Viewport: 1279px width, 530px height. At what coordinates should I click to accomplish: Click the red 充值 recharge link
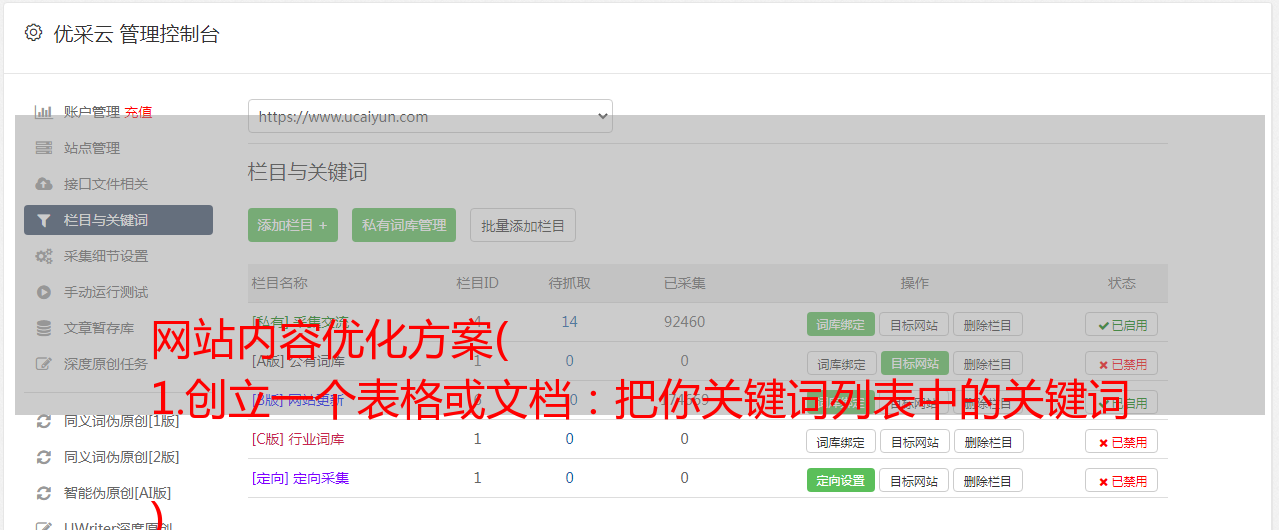[x=138, y=112]
